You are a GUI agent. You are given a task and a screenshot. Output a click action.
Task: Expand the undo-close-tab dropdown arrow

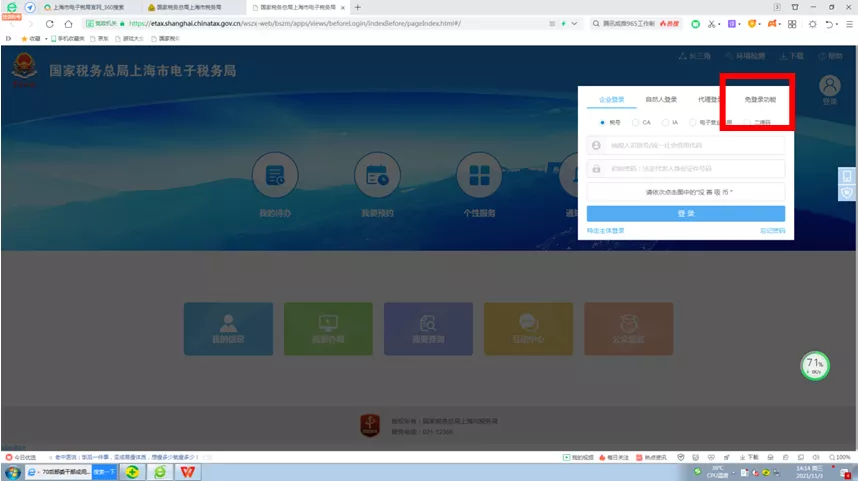point(837,24)
